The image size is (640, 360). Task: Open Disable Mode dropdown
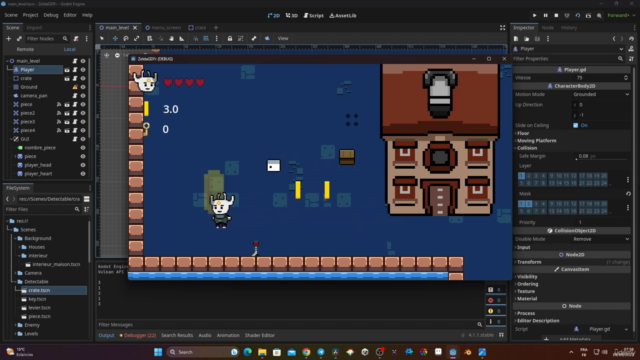(601, 239)
